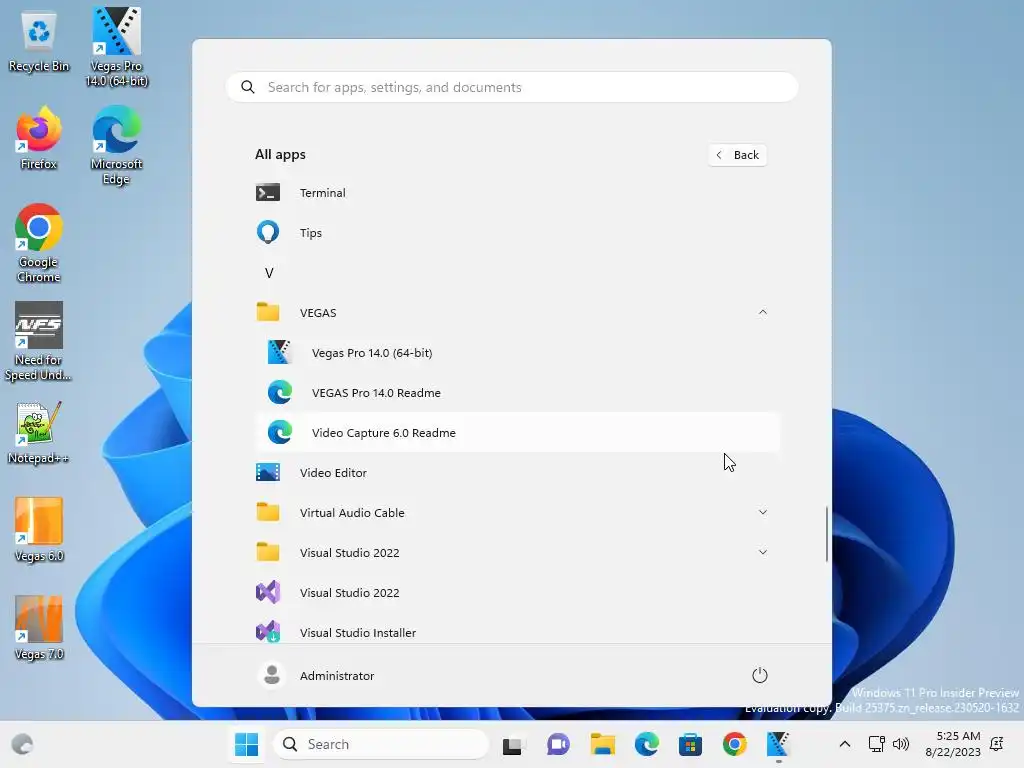This screenshot has width=1024, height=768.
Task: Expand the Visual Studio 2022 folder chevron
Action: (762, 552)
